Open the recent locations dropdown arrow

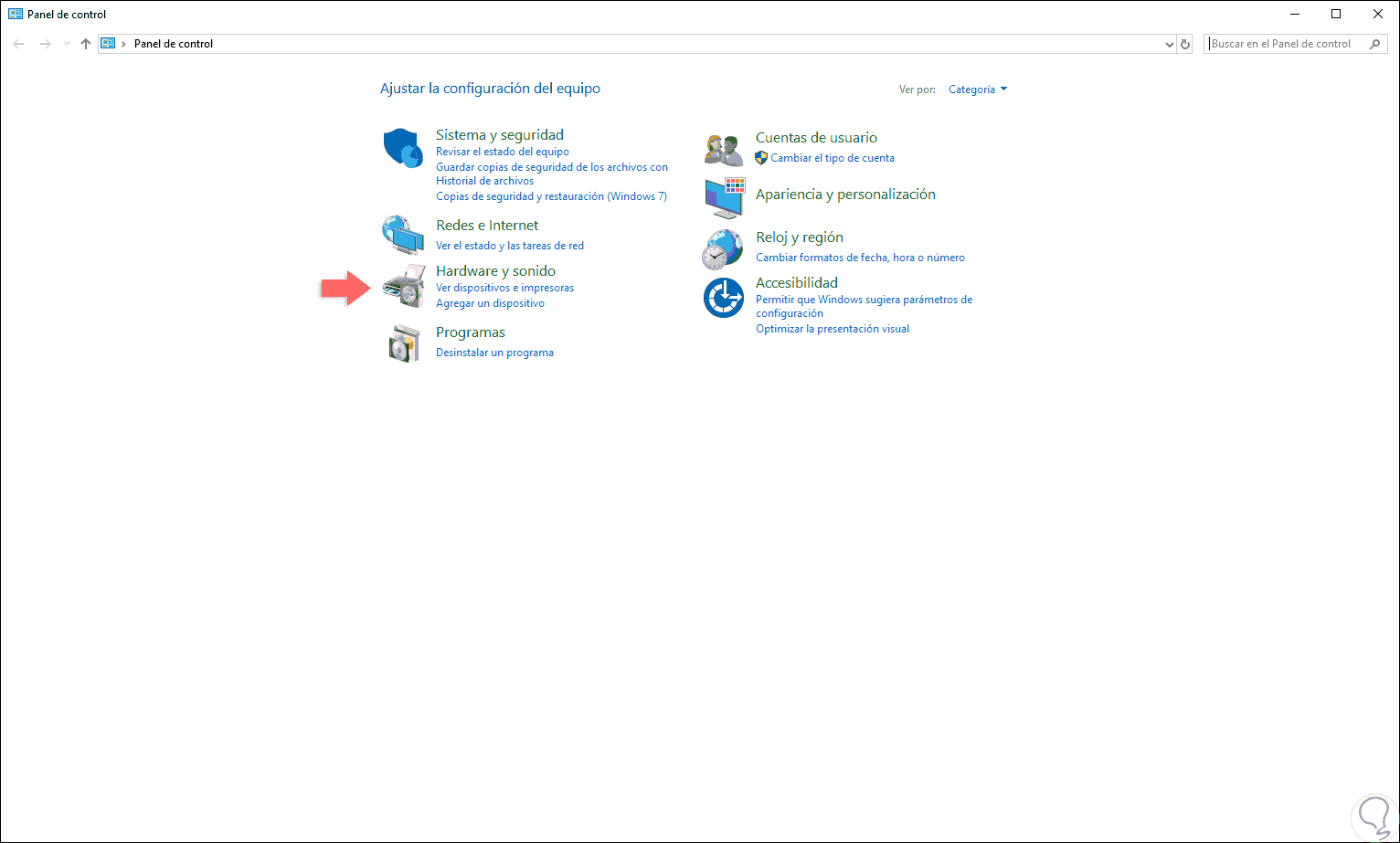(x=67, y=44)
